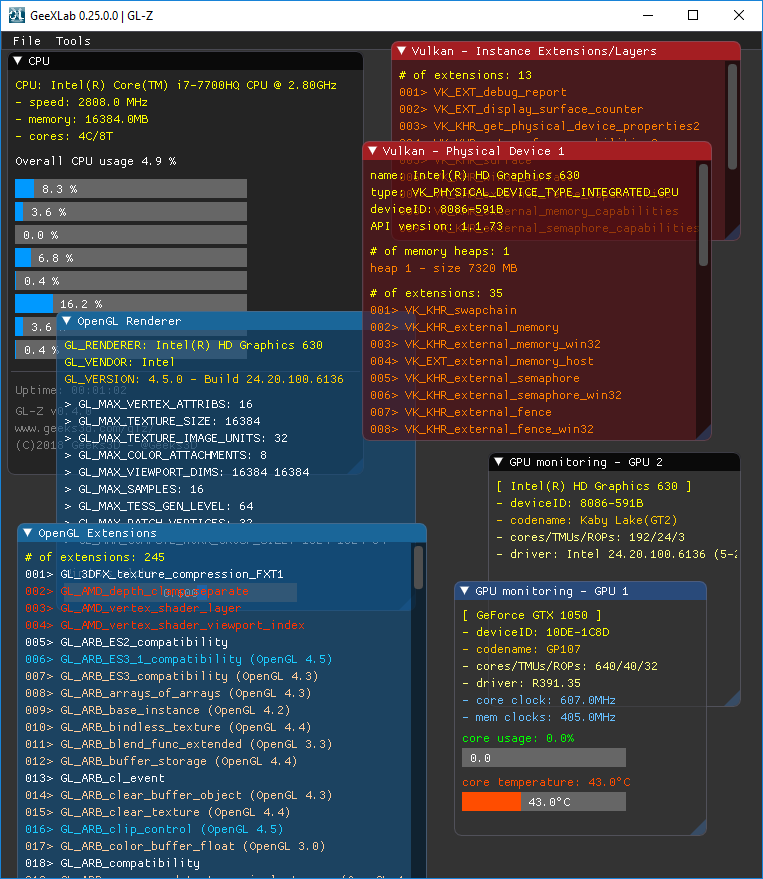Collapse the GPU monitoring GPU 2 panel
This screenshot has width=763, height=879.
(498, 461)
